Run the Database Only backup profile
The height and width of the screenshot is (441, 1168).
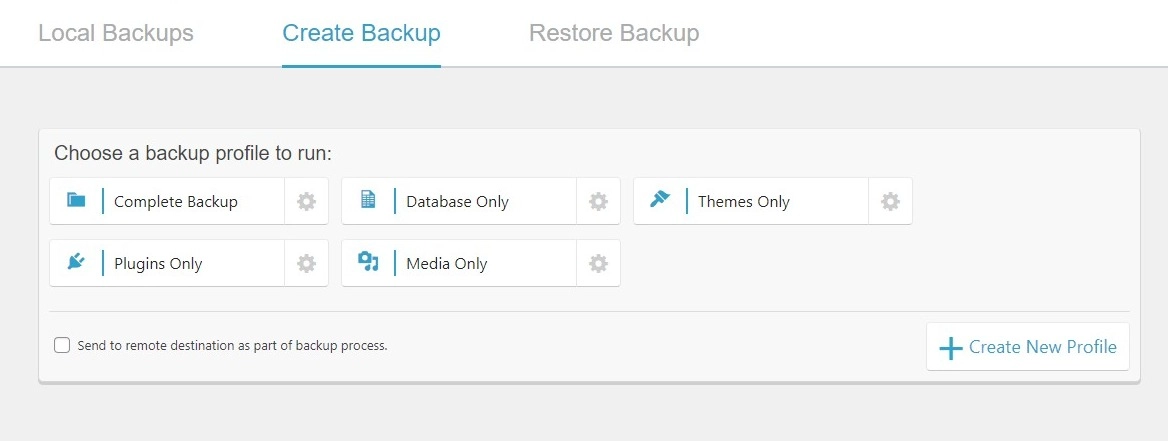[459, 201]
